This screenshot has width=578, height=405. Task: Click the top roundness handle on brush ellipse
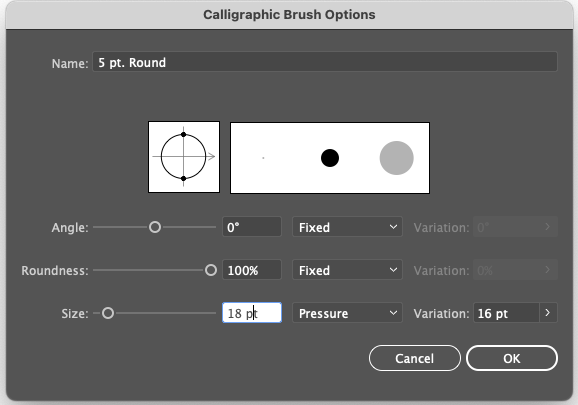(184, 135)
